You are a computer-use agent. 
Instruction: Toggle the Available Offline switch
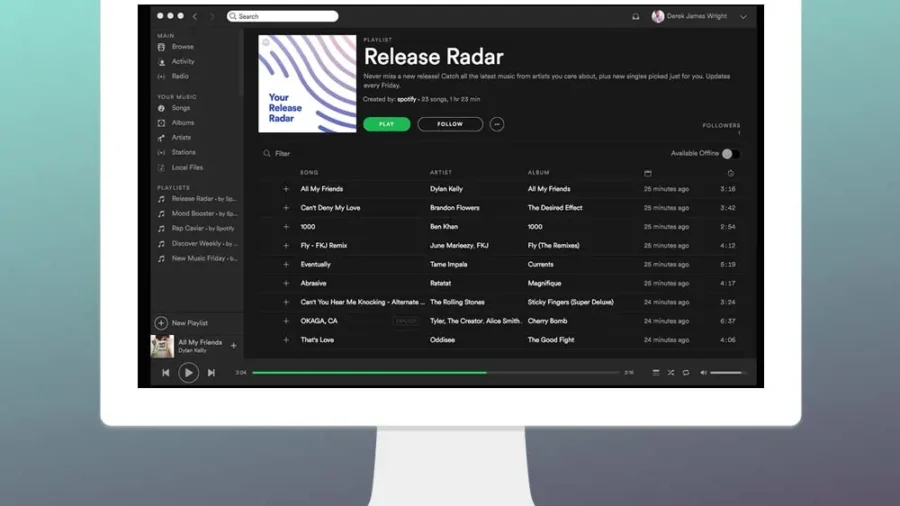point(730,154)
